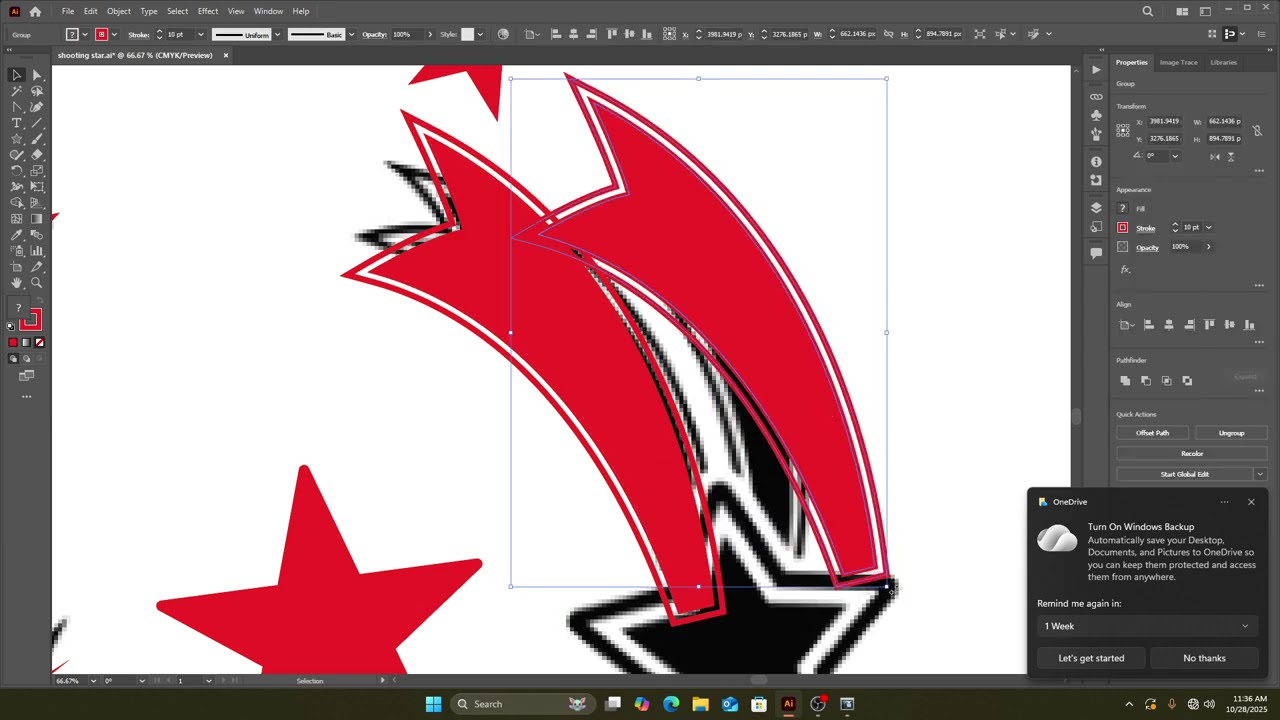Select the Gradient tool
Image resolution: width=1280 pixels, height=720 pixels.
(37, 219)
